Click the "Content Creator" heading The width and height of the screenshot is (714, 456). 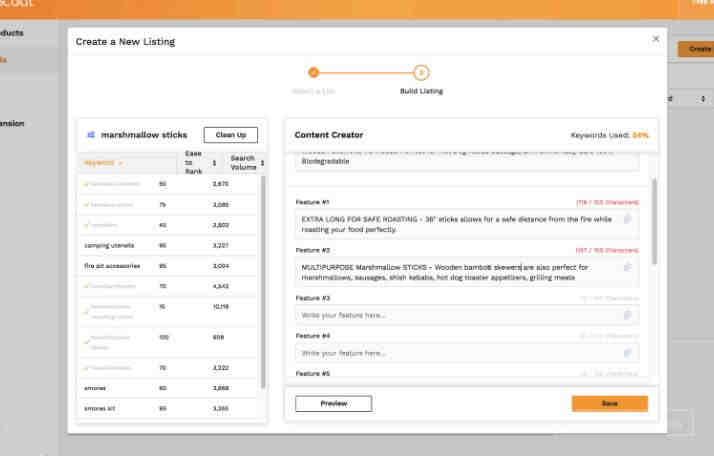point(329,135)
